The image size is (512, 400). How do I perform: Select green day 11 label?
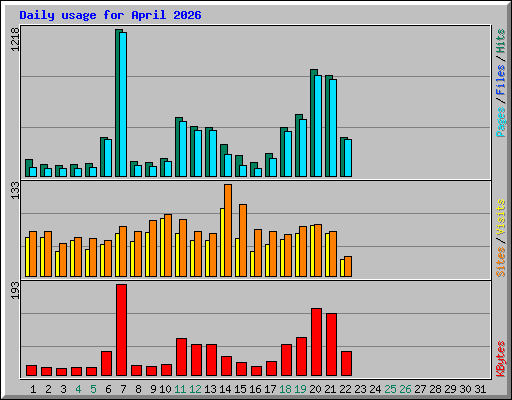pyautogui.click(x=180, y=389)
